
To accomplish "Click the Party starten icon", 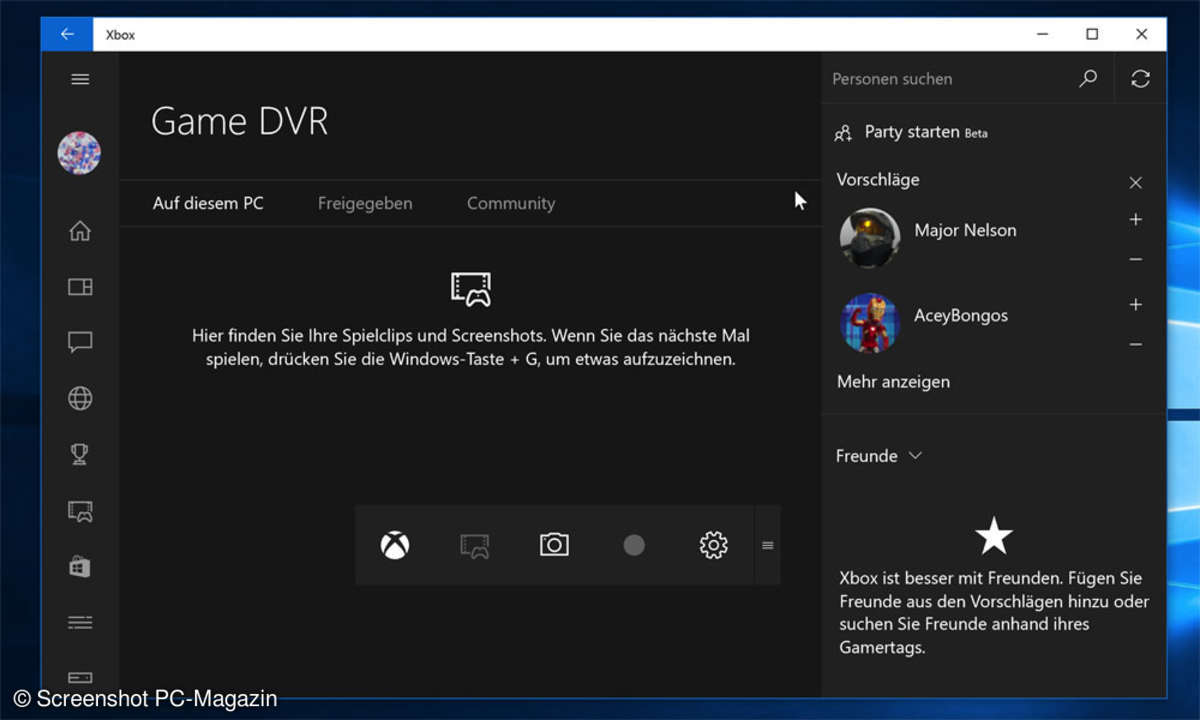I will [843, 132].
